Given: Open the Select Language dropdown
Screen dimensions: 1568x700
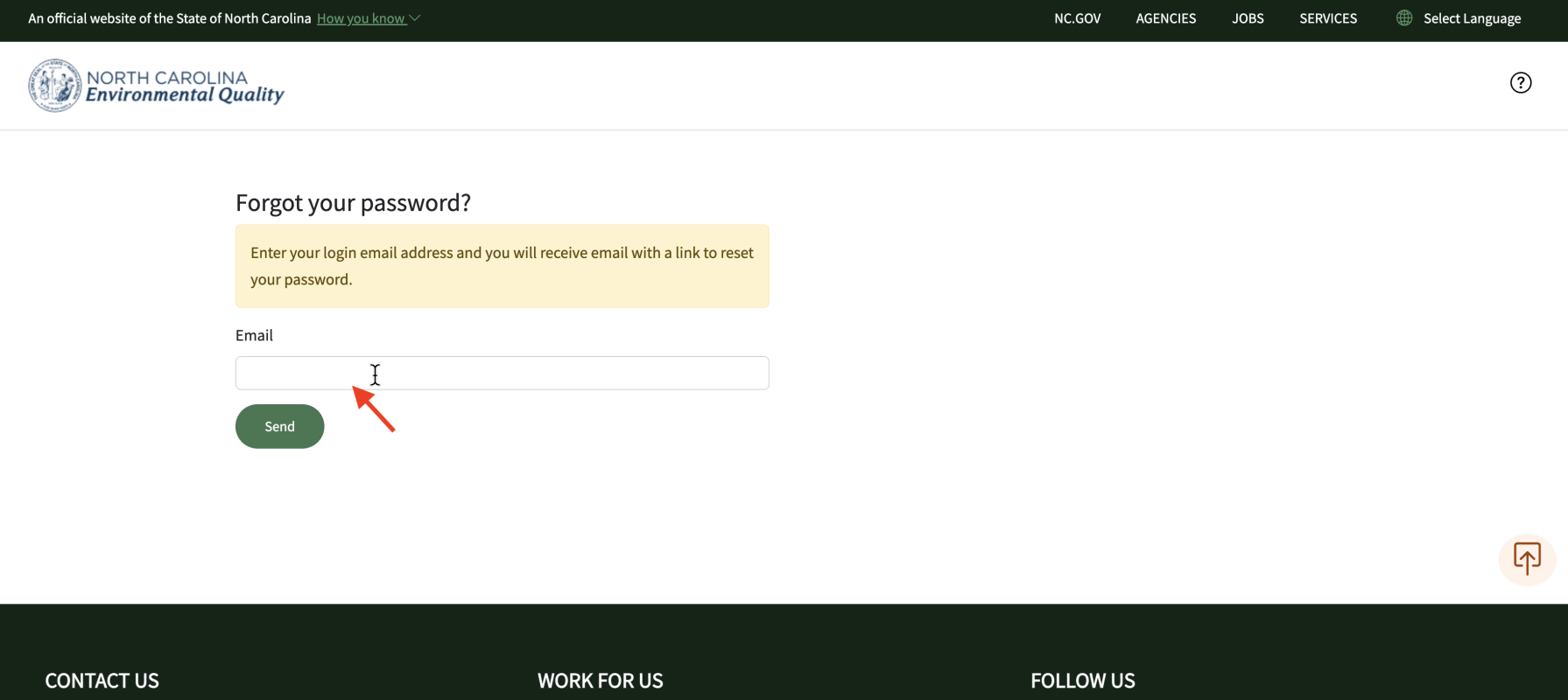Looking at the screenshot, I should click(x=1472, y=18).
